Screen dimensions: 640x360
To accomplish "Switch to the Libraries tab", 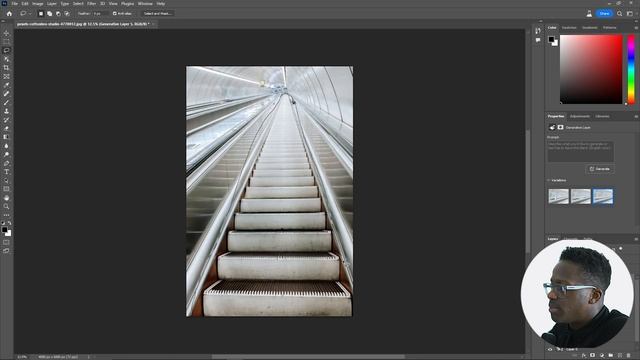I will [602, 116].
